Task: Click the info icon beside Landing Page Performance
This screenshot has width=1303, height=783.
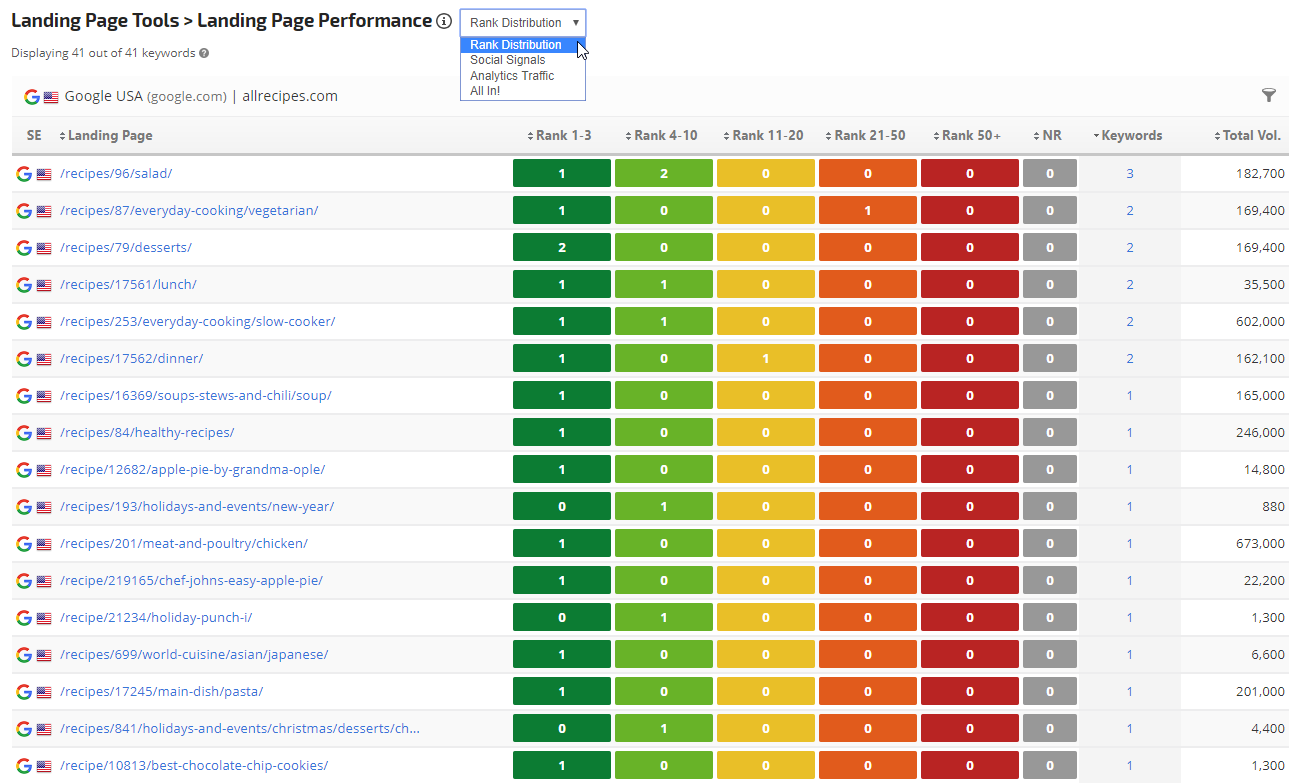Action: [x=444, y=22]
